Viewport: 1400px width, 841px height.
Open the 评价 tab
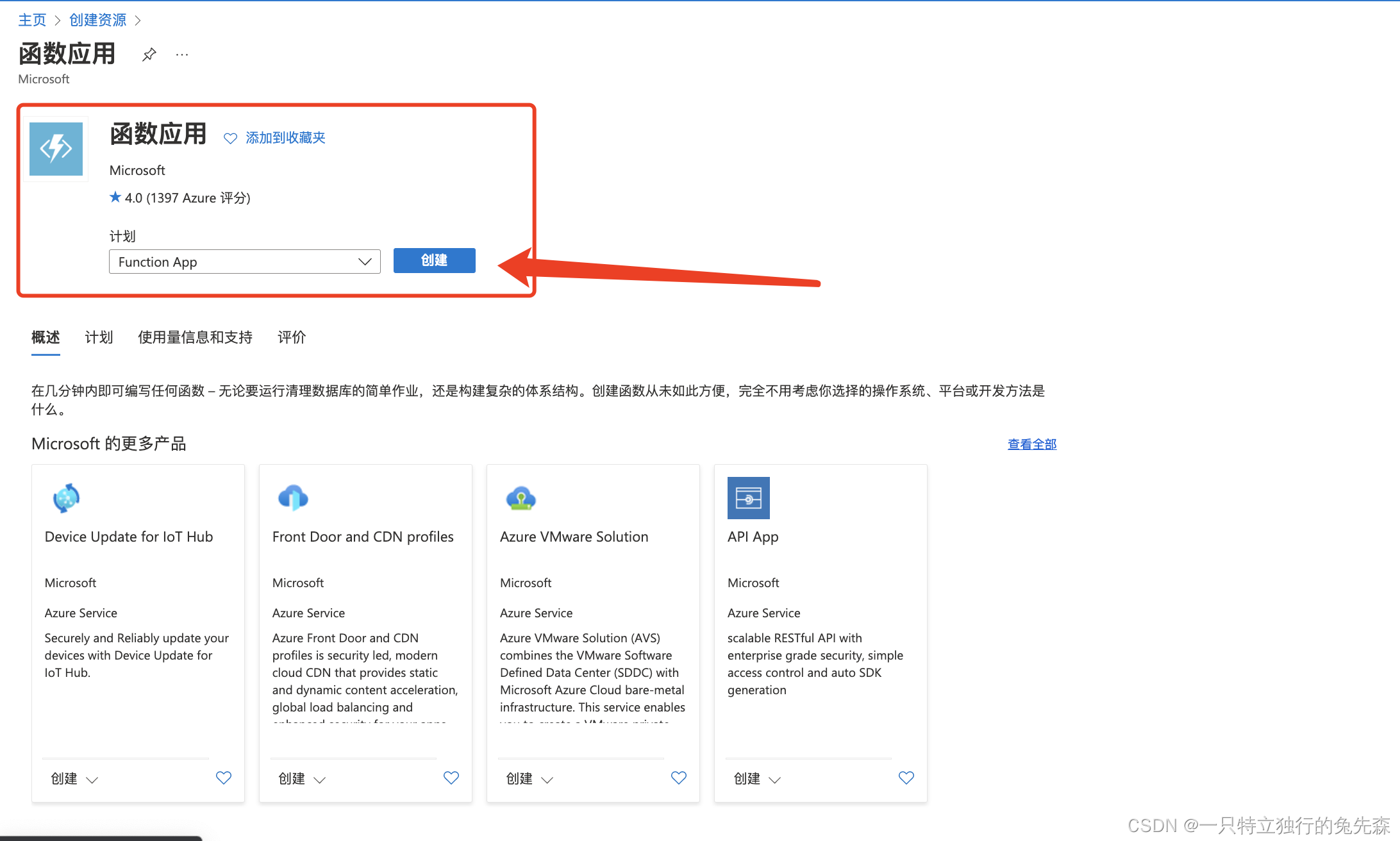pyautogui.click(x=292, y=337)
